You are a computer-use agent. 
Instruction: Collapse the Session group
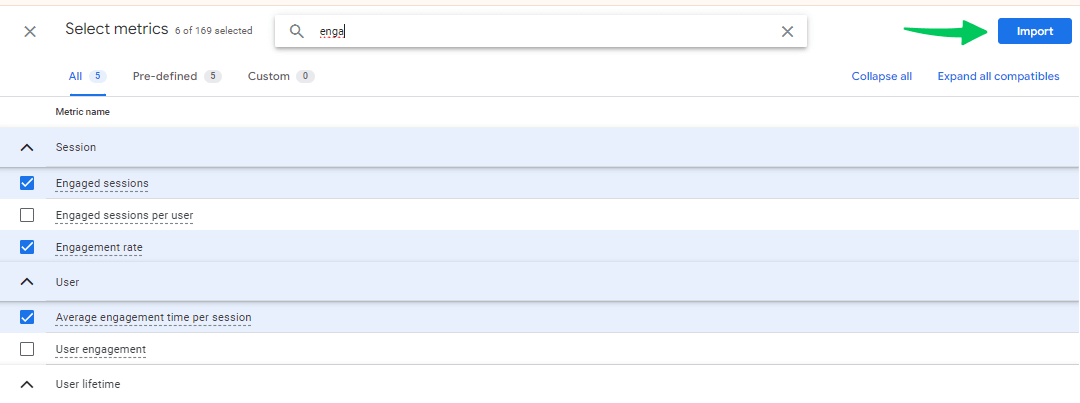tap(27, 148)
